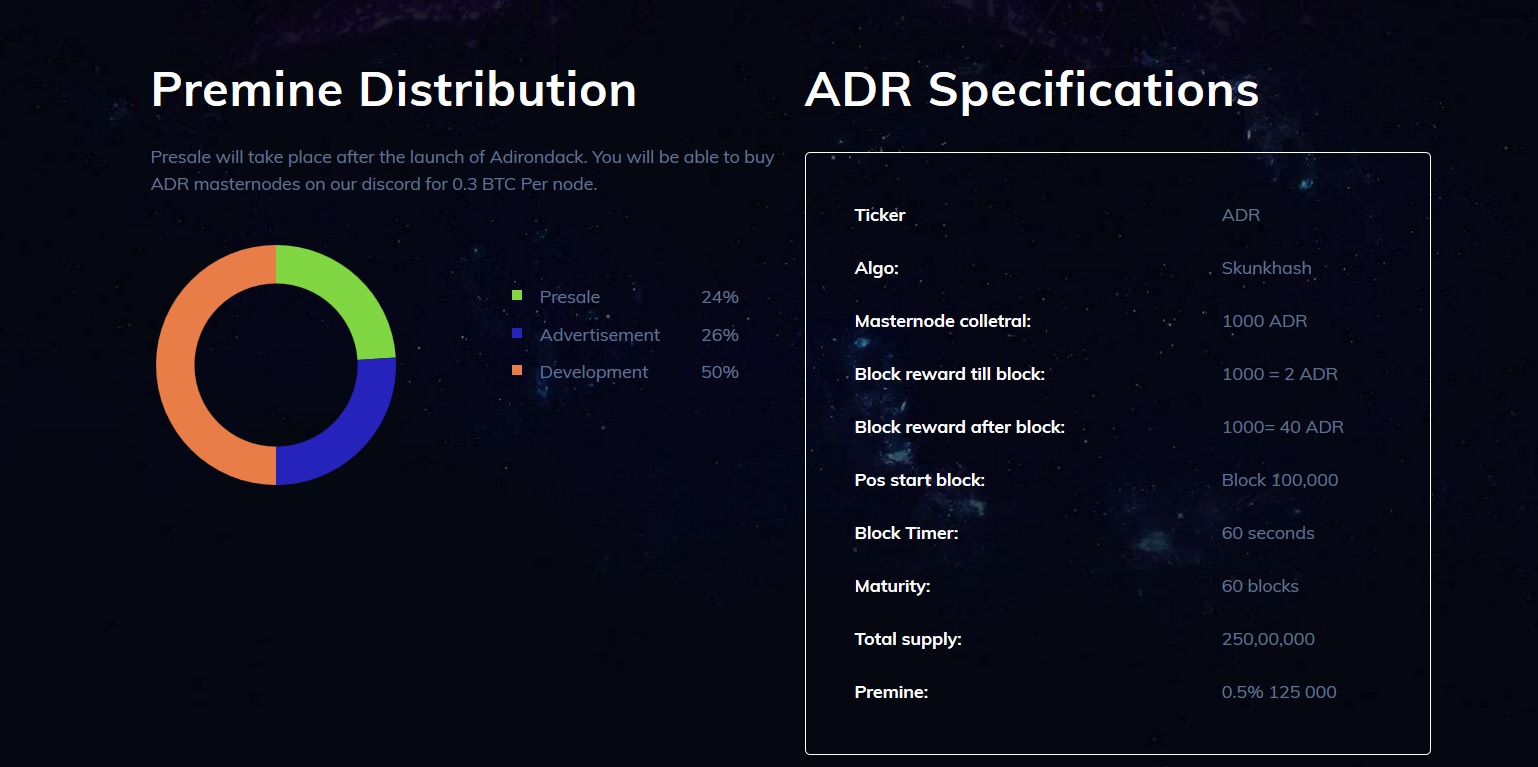Click the 60 seconds block timer value
The width and height of the screenshot is (1538, 767).
(1268, 533)
